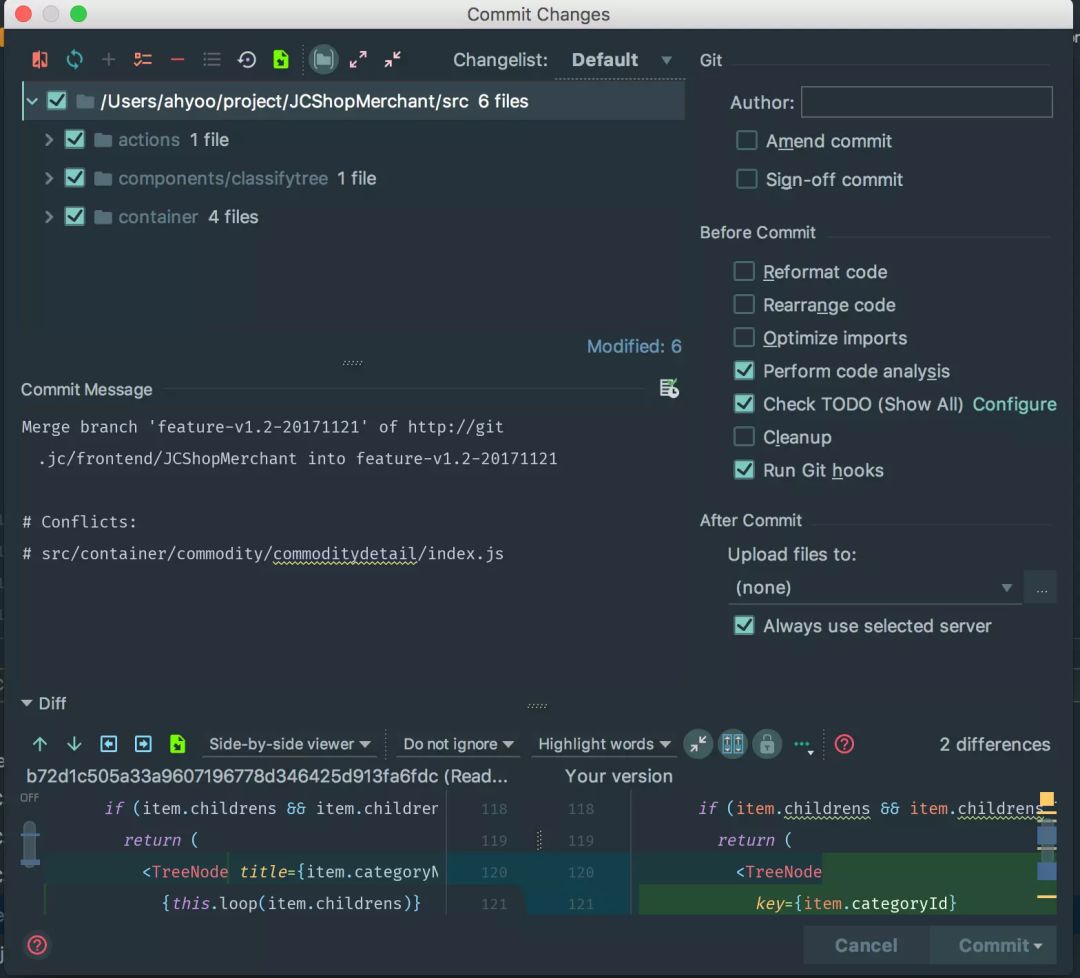
Task: Expand the container folder node
Action: [x=48, y=217]
